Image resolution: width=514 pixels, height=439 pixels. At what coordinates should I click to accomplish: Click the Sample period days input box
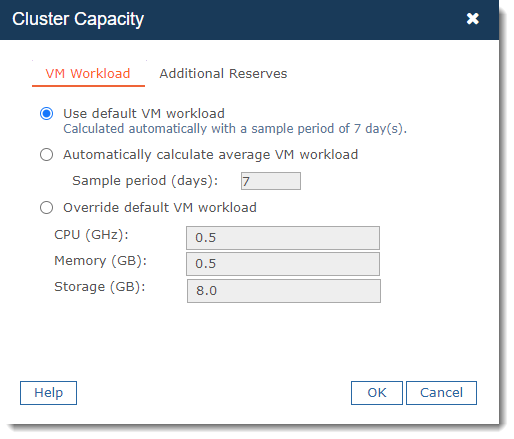pyautogui.click(x=271, y=181)
